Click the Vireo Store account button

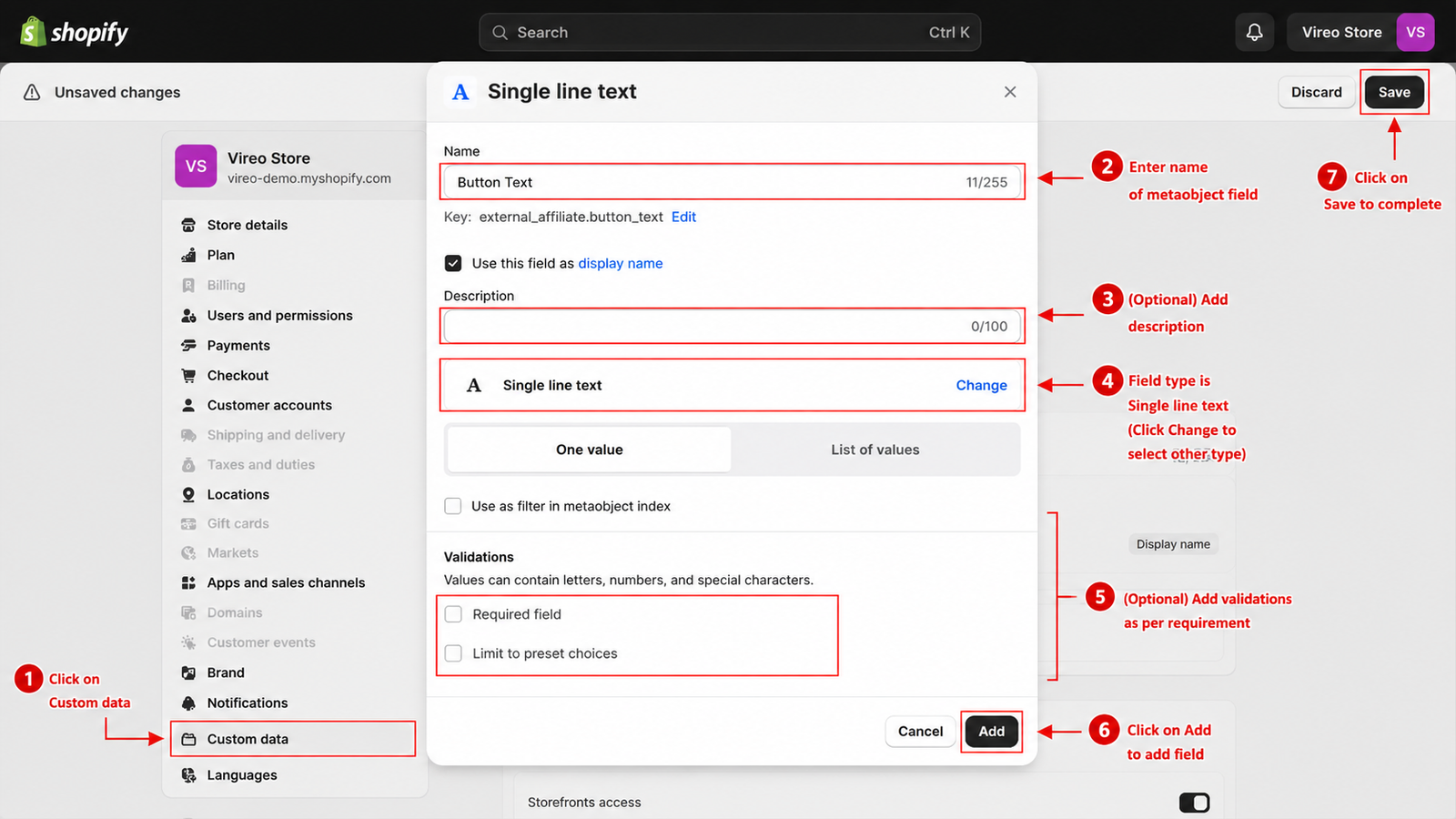(1360, 32)
